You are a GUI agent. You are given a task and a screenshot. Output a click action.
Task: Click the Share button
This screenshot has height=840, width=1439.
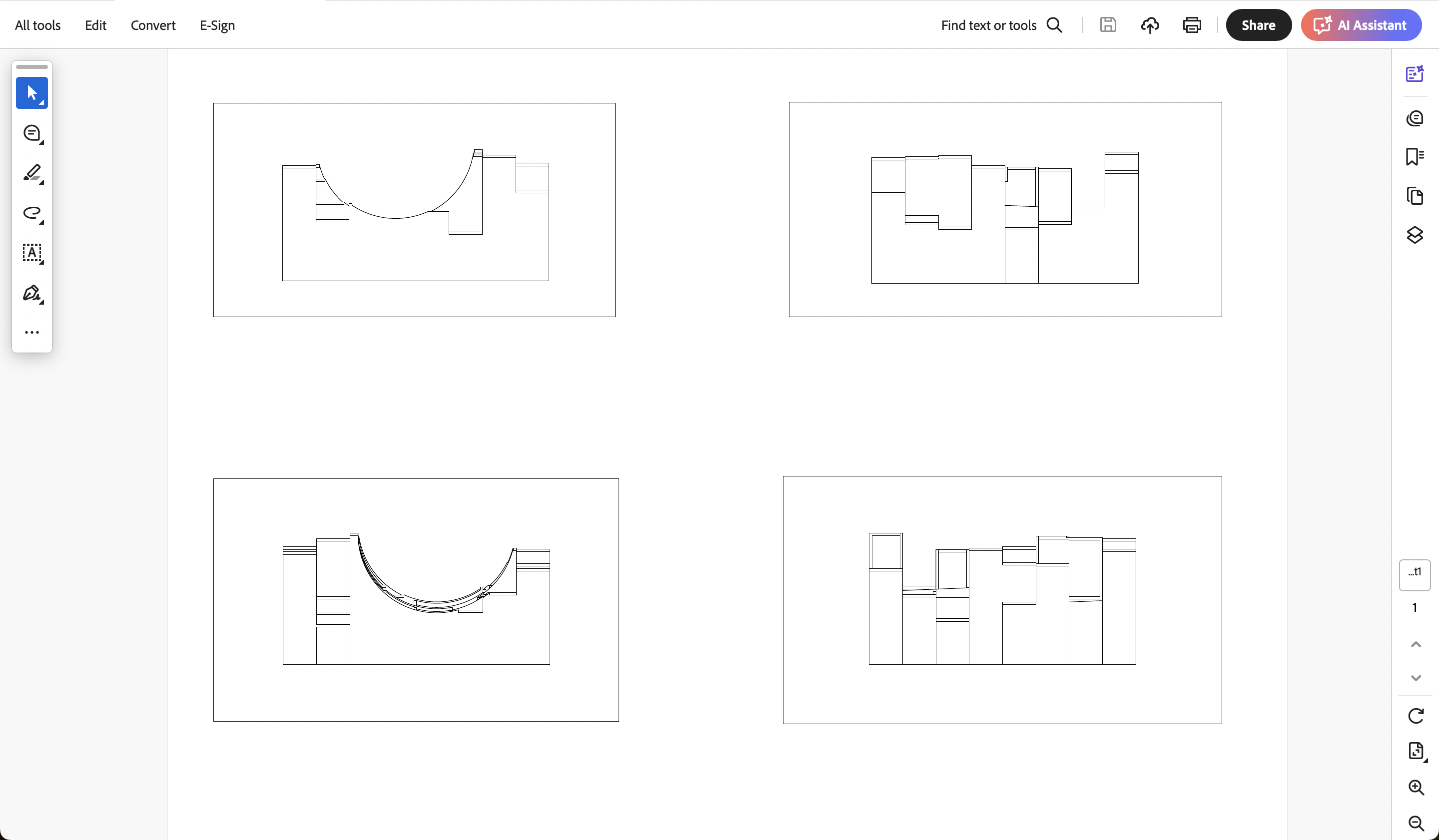[x=1259, y=25]
